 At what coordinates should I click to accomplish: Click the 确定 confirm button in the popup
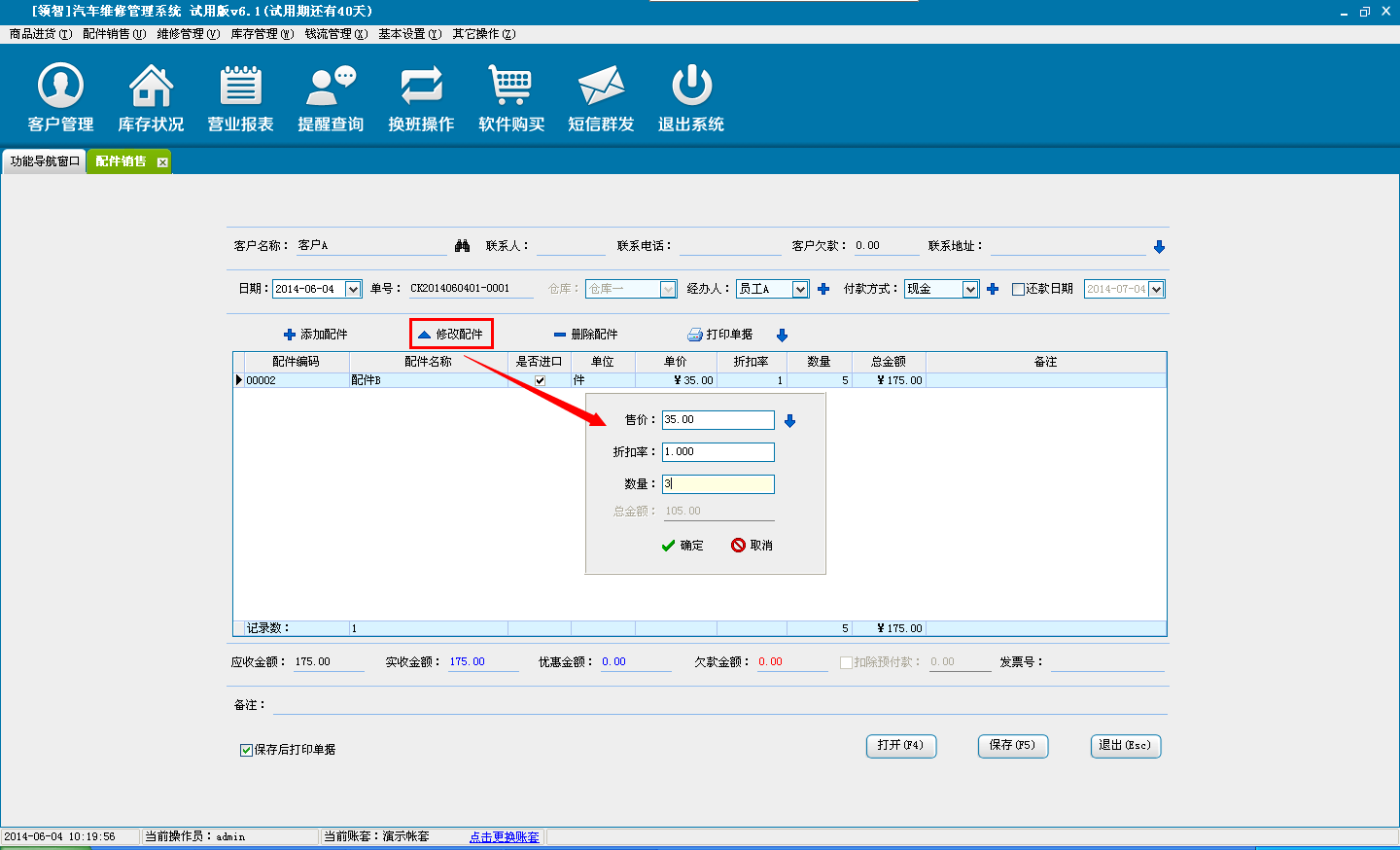point(682,546)
